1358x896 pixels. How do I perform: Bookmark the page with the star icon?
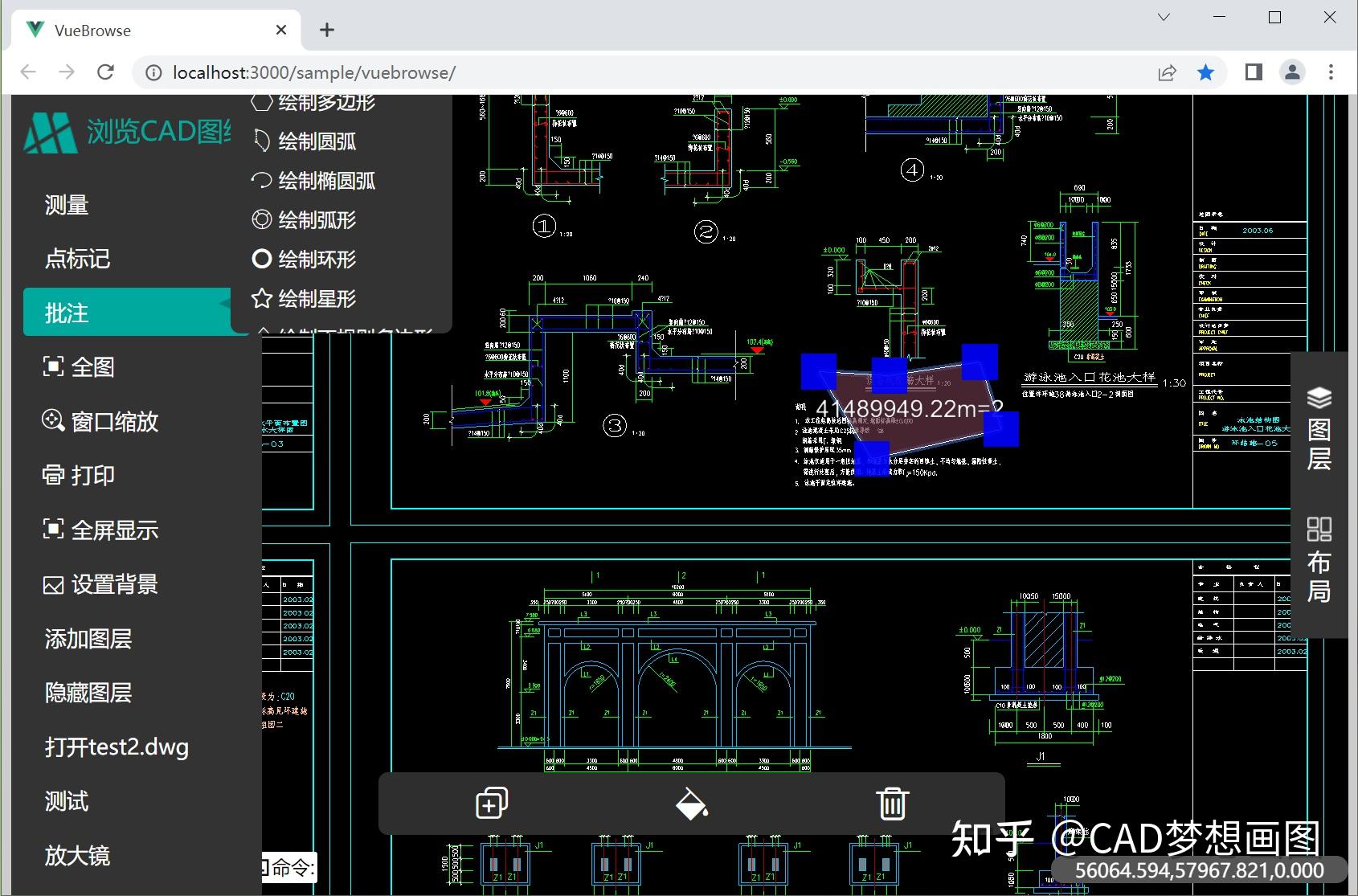[1205, 72]
